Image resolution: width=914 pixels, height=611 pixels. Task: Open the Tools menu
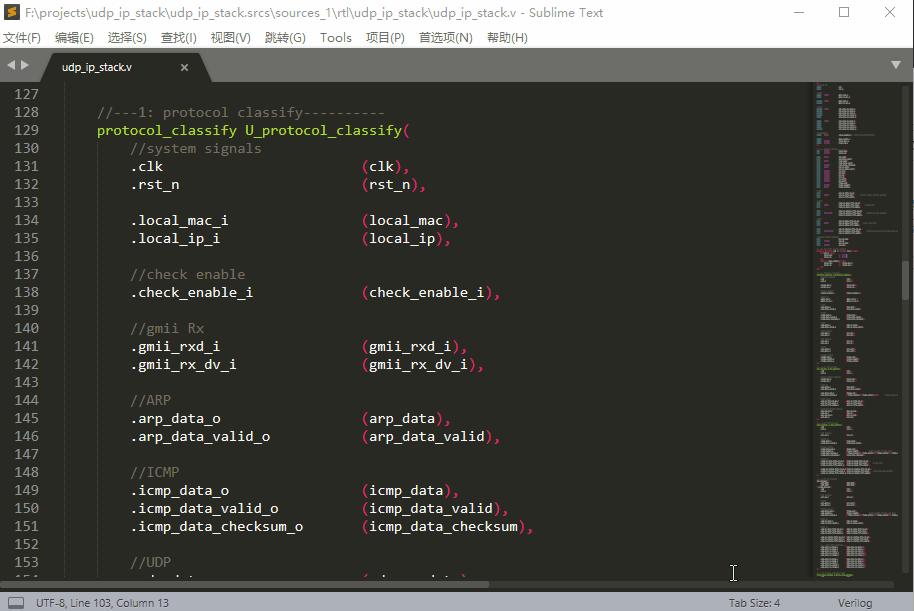tap(336, 38)
